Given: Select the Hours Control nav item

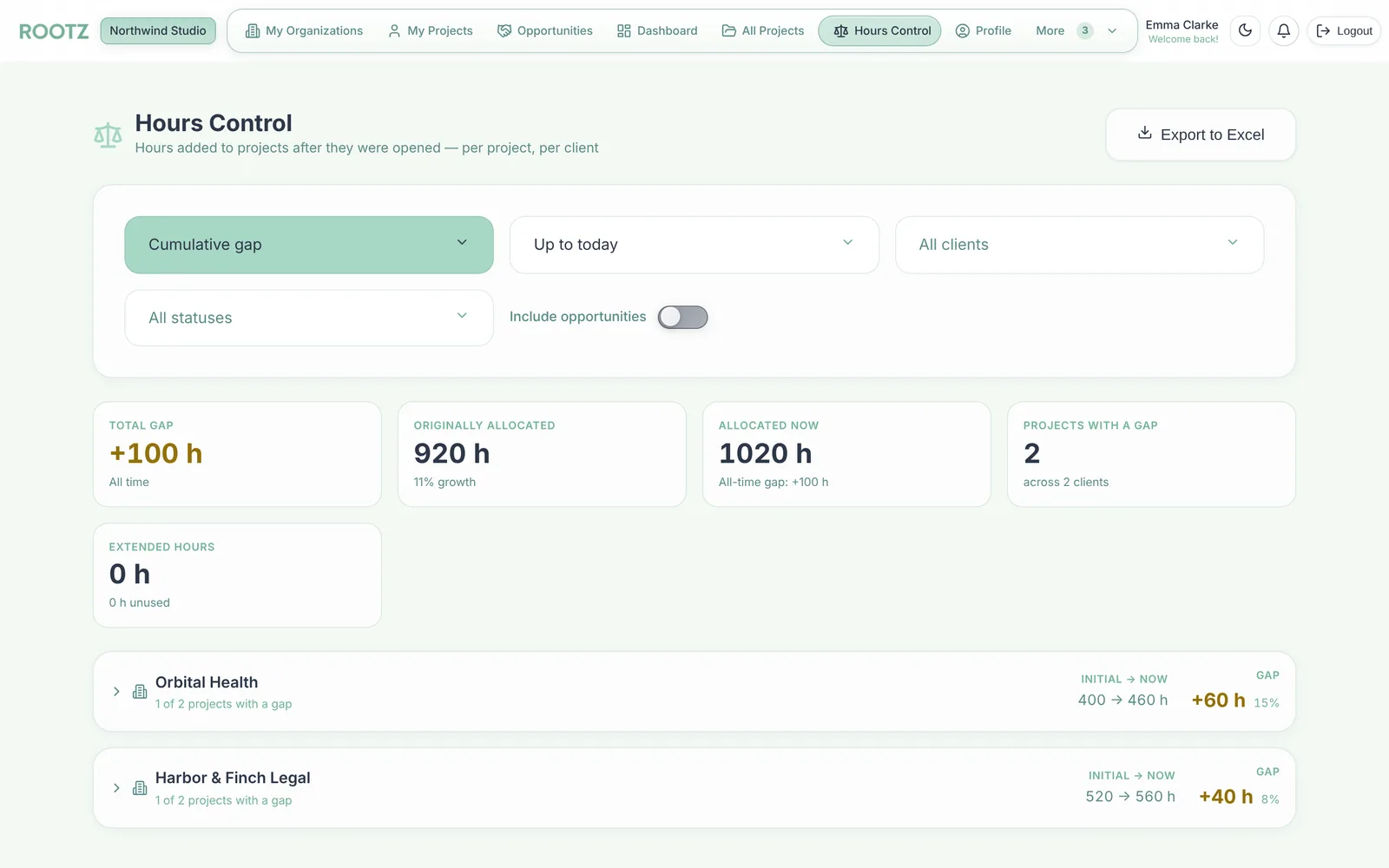Looking at the screenshot, I should pos(879,30).
